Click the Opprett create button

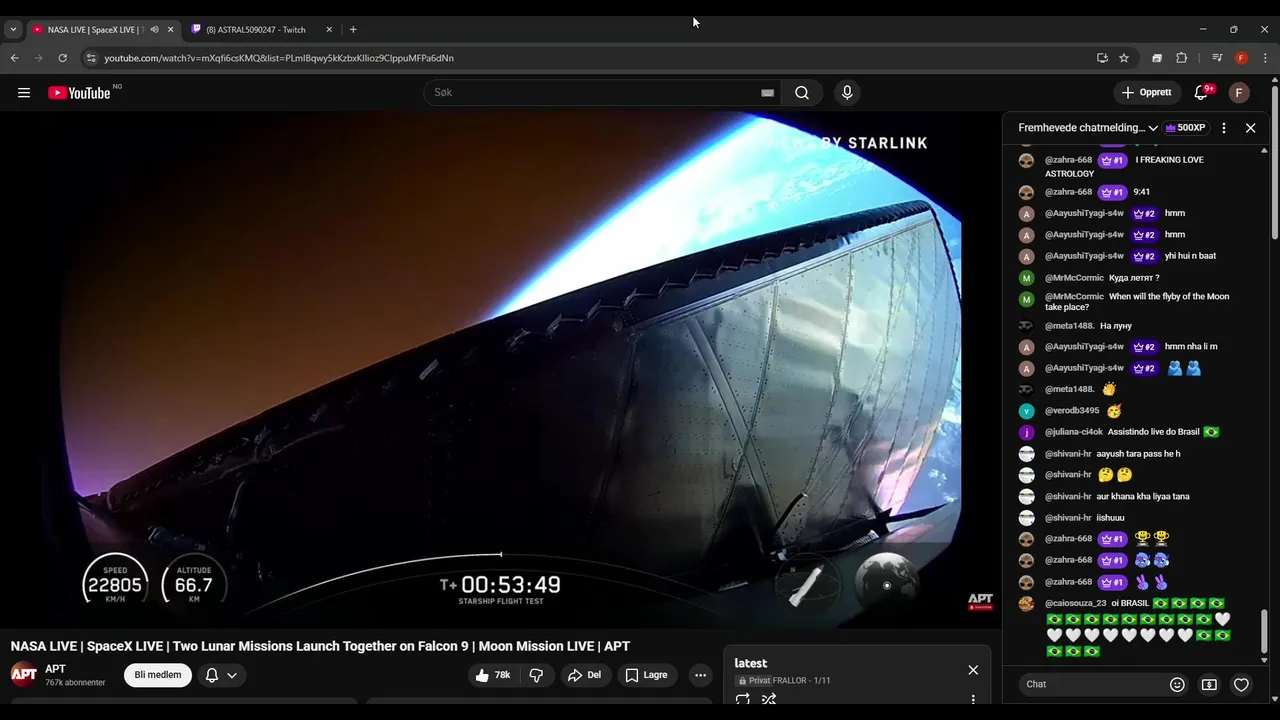tap(1147, 93)
